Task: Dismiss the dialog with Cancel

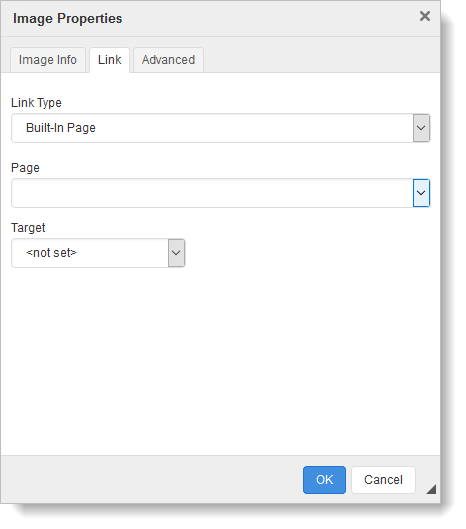Action: 383,480
